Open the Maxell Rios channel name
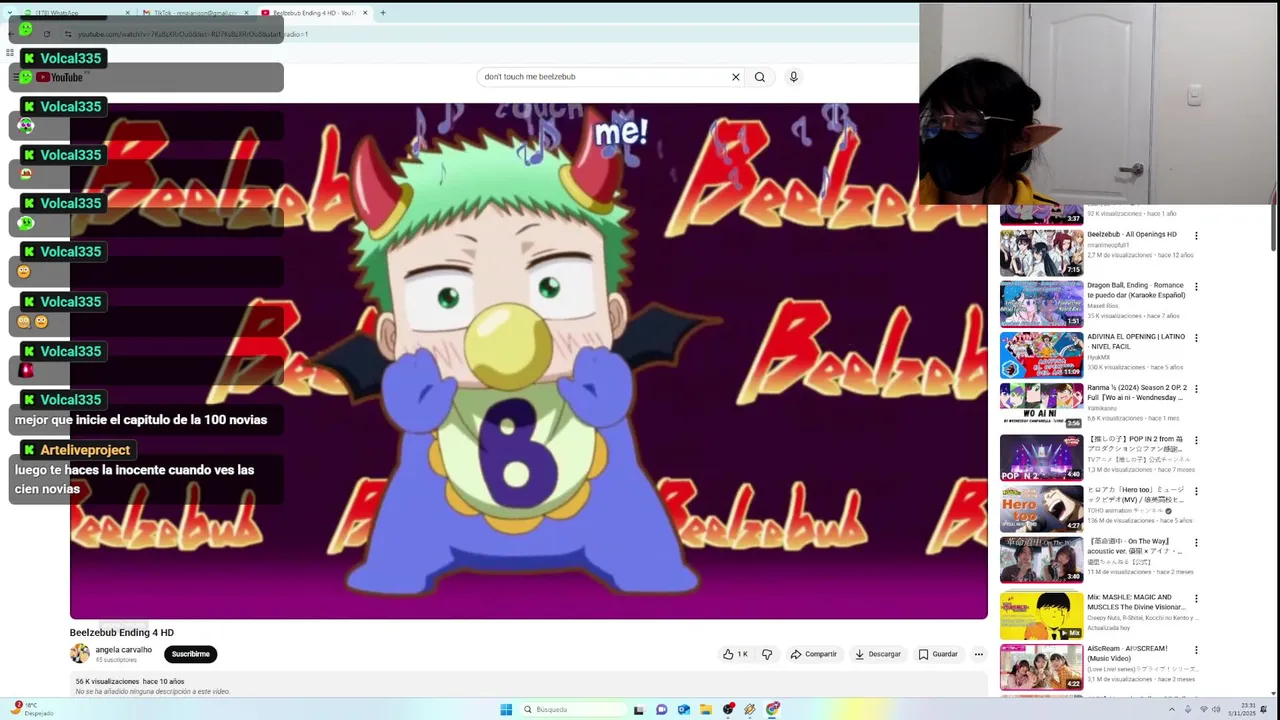The height and width of the screenshot is (720, 1280). (x=1102, y=305)
